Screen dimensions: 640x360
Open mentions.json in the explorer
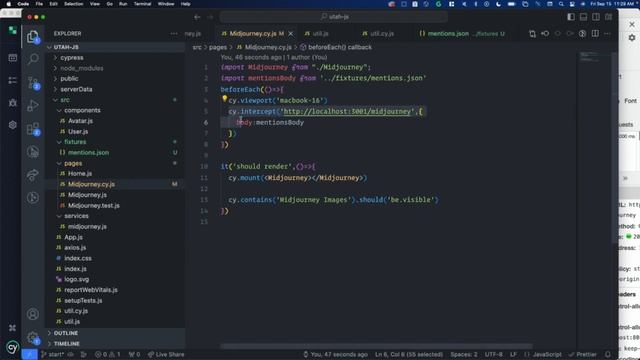(x=88, y=152)
